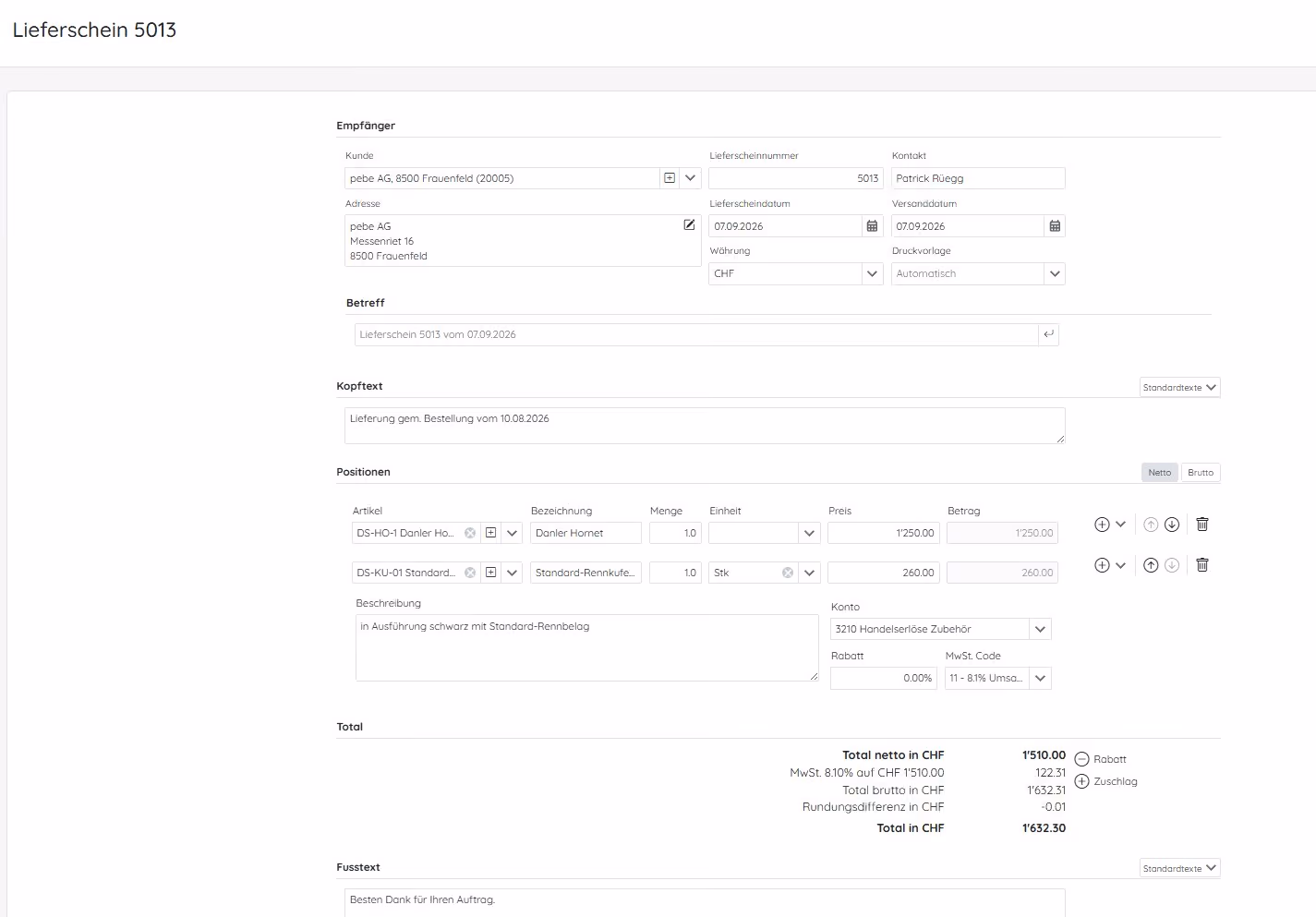Screen dimensions: 1316x917
Task: Open the Lieferscheindatum calendar picker
Action: pos(872,226)
